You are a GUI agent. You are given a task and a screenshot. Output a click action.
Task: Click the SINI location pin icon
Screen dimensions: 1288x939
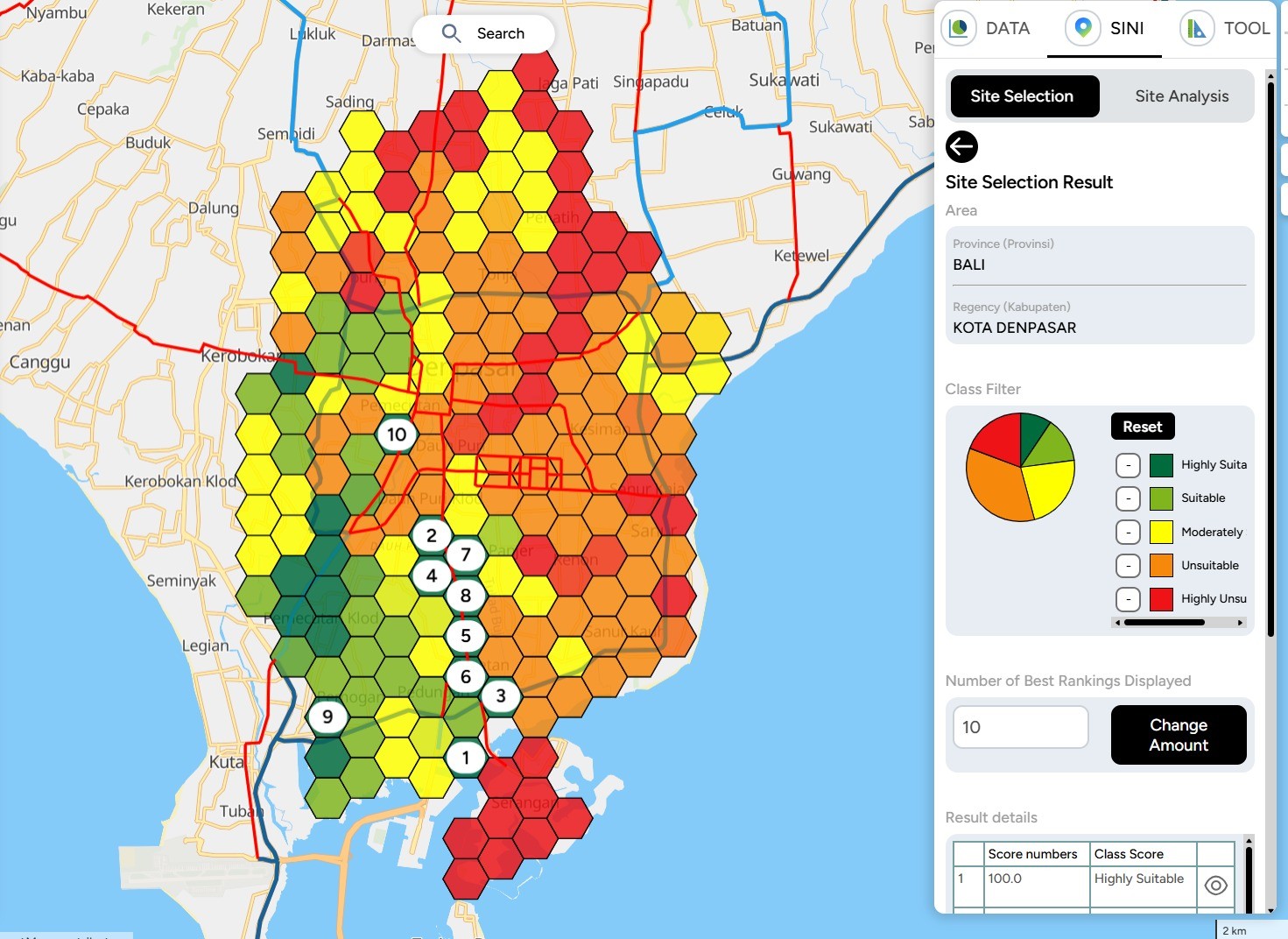(1083, 28)
